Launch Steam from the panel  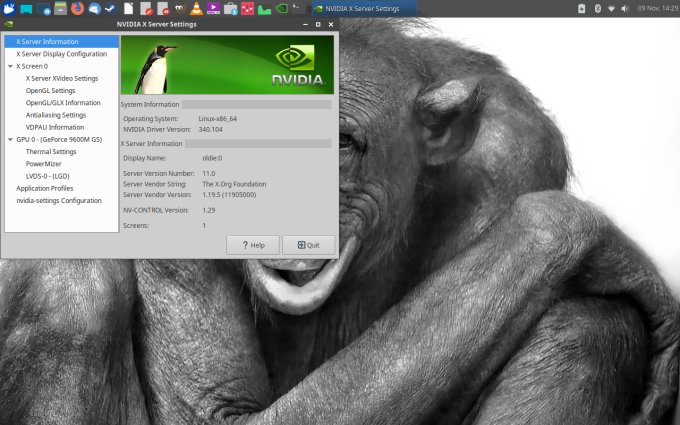[111, 8]
